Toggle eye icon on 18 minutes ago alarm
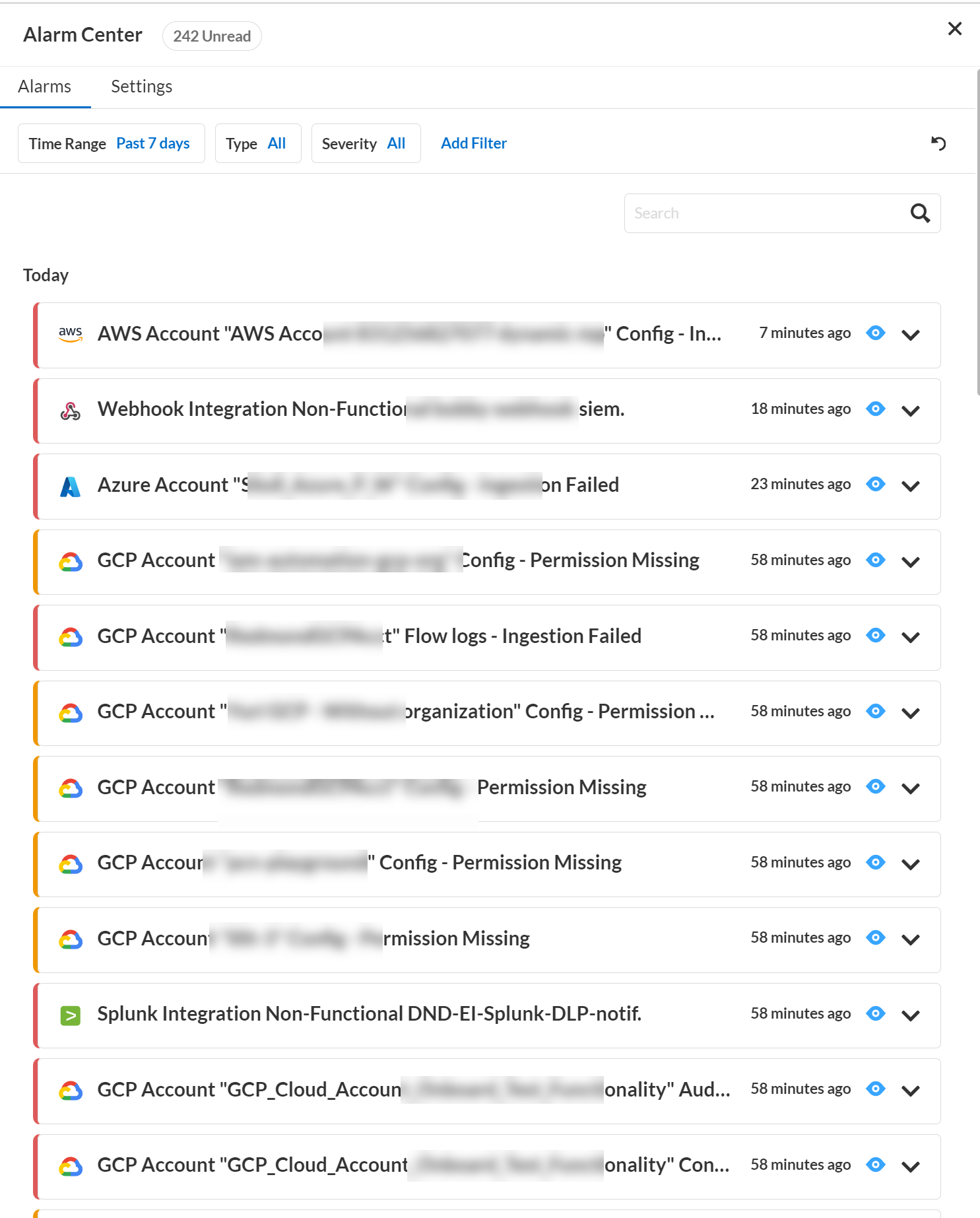This screenshot has width=980, height=1218. point(876,409)
